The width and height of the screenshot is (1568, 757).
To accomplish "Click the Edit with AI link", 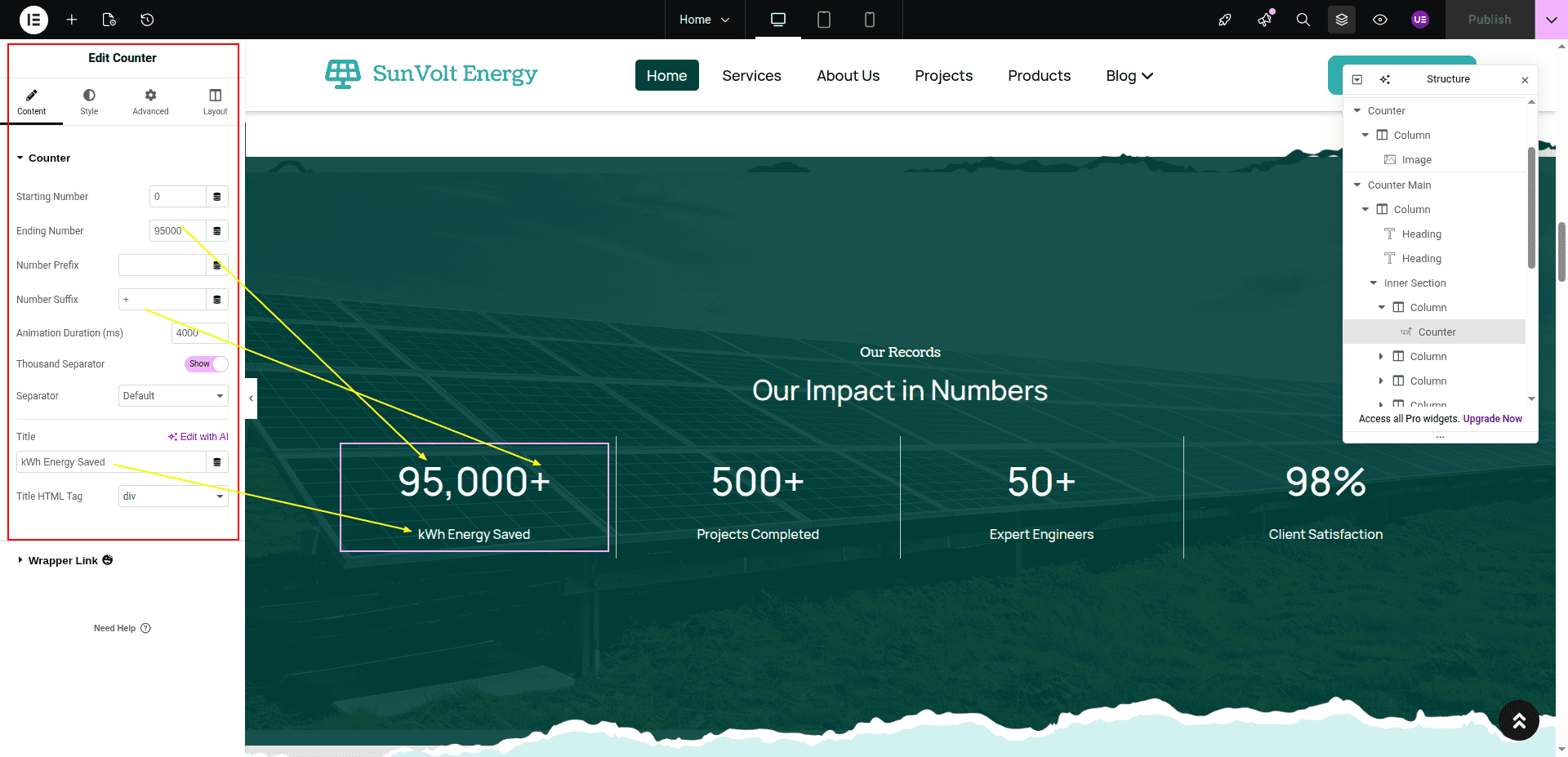I will (198, 437).
